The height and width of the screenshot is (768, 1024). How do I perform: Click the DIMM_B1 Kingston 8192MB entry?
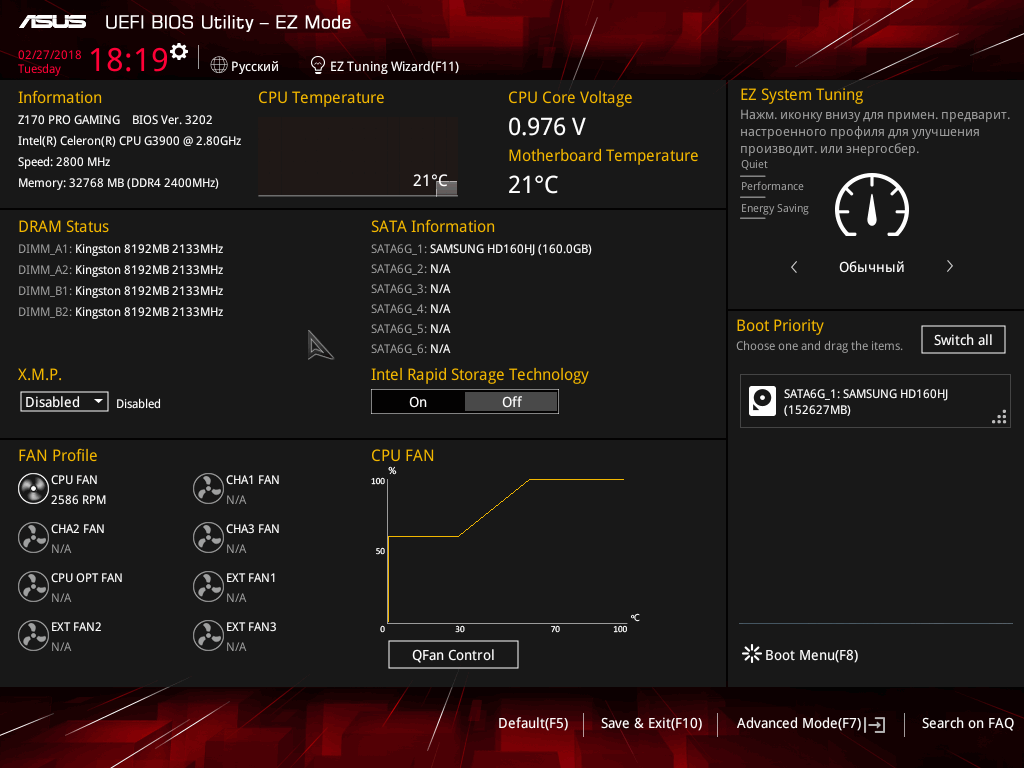(x=121, y=291)
